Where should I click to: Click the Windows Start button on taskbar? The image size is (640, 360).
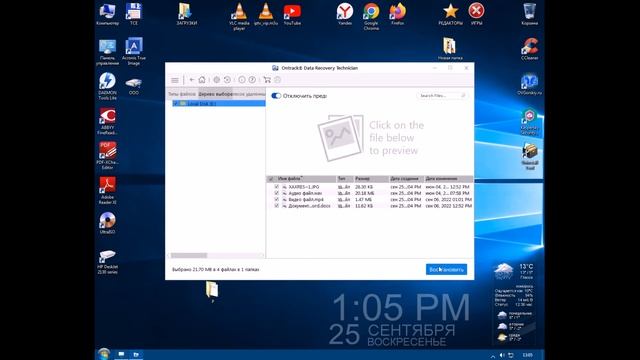(104, 354)
